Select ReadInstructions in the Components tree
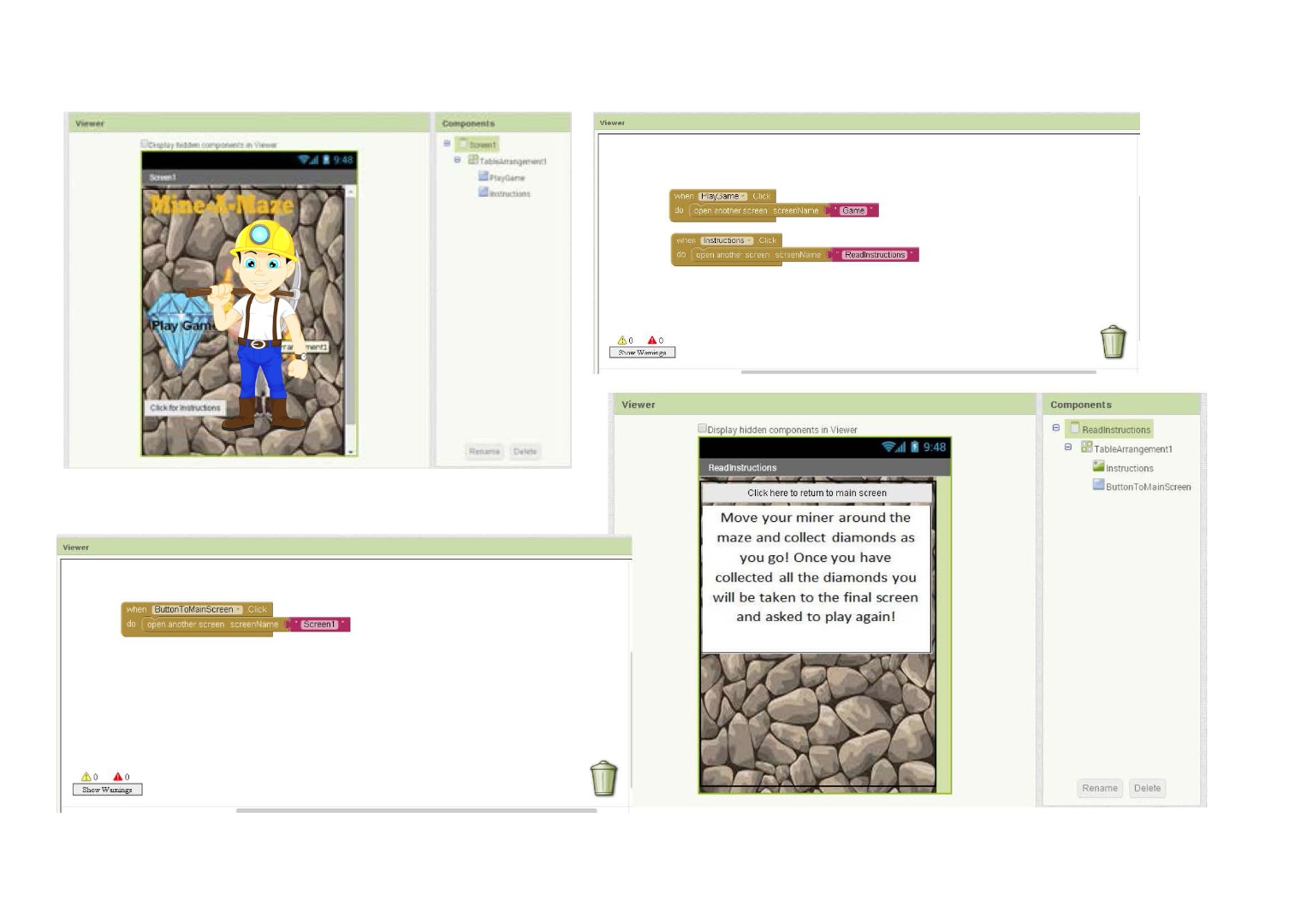Image resolution: width=1307 pixels, height=924 pixels. [1116, 429]
